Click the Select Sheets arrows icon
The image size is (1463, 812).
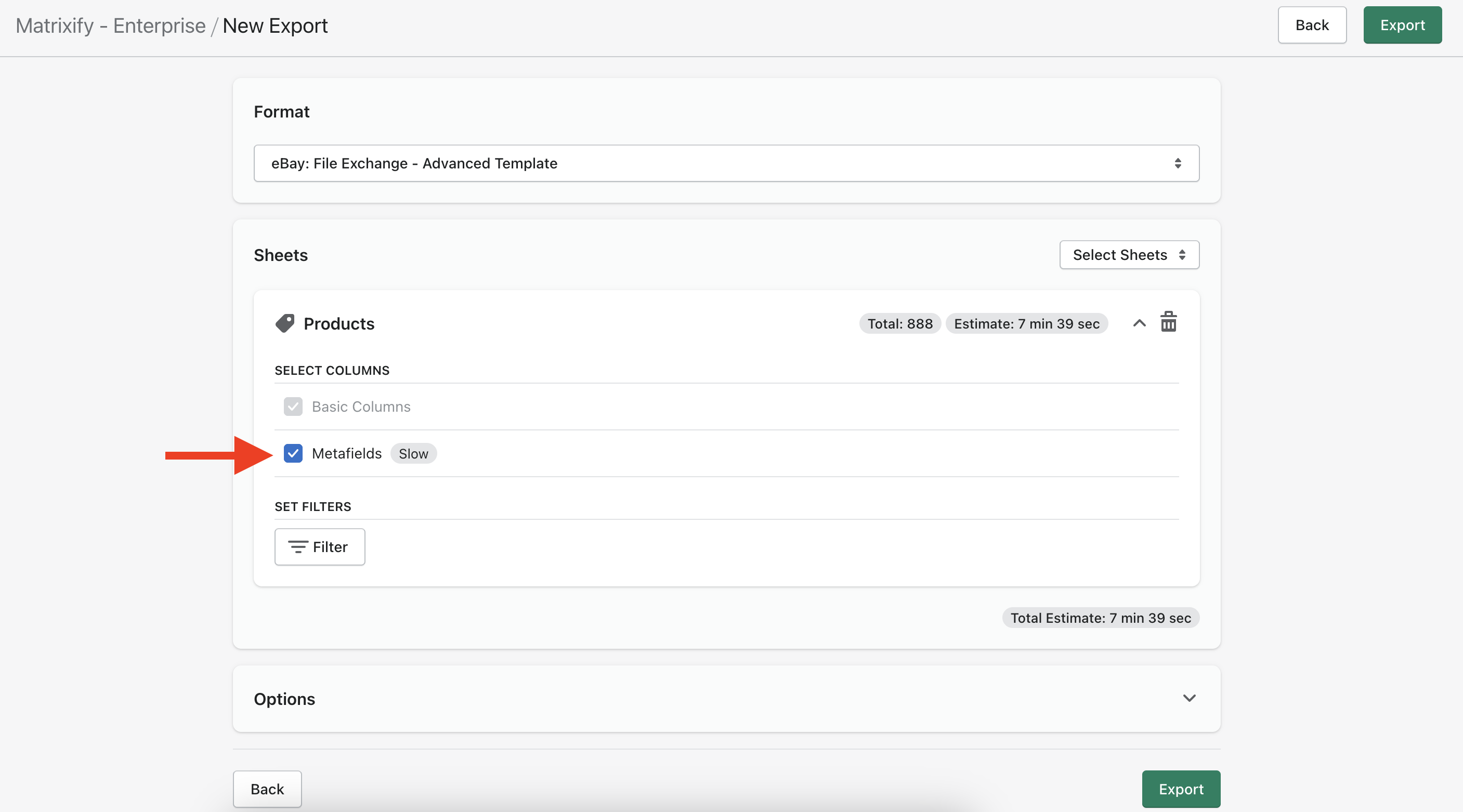[1183, 255]
